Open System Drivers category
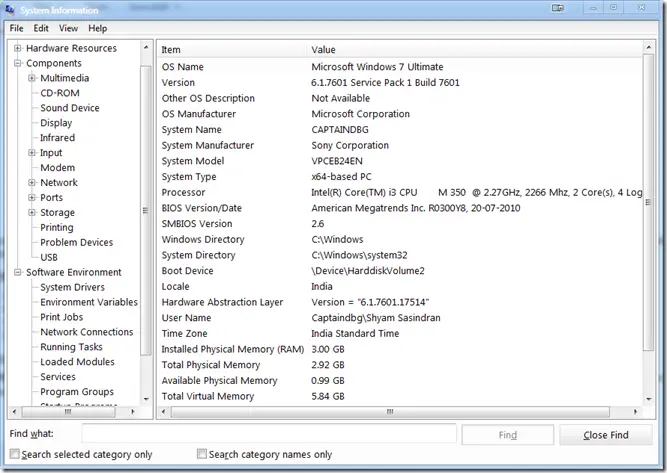Image resolution: width=667 pixels, height=473 pixels. coord(72,287)
